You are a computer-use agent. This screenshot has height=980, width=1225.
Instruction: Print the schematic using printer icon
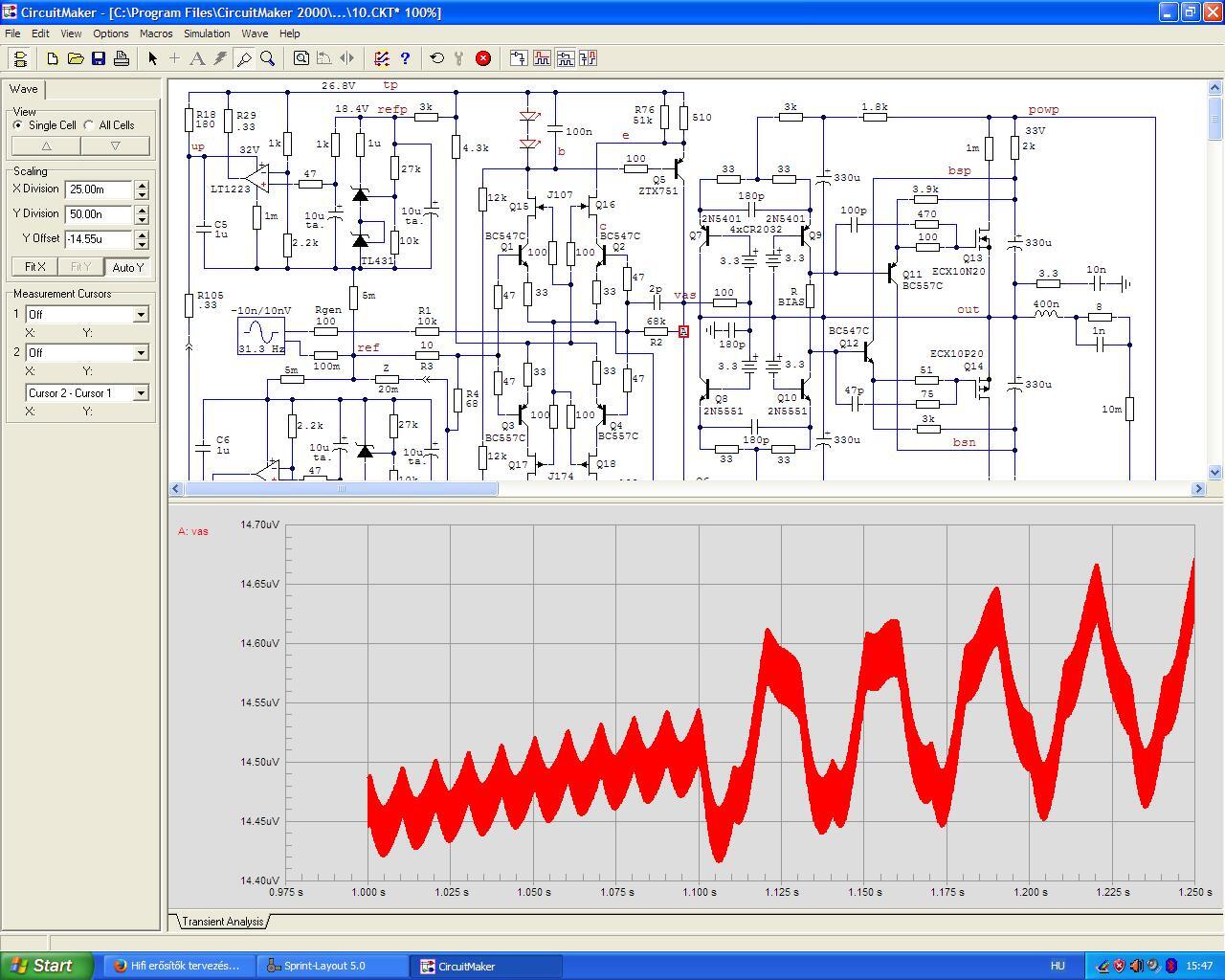(122, 58)
